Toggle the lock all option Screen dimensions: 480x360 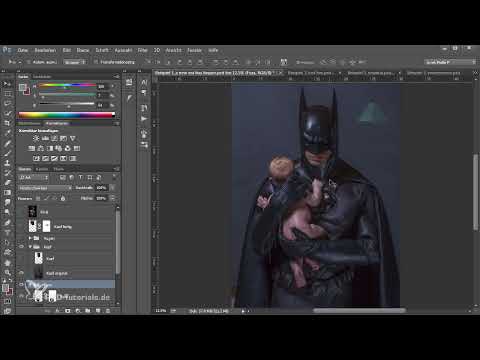click(63, 198)
